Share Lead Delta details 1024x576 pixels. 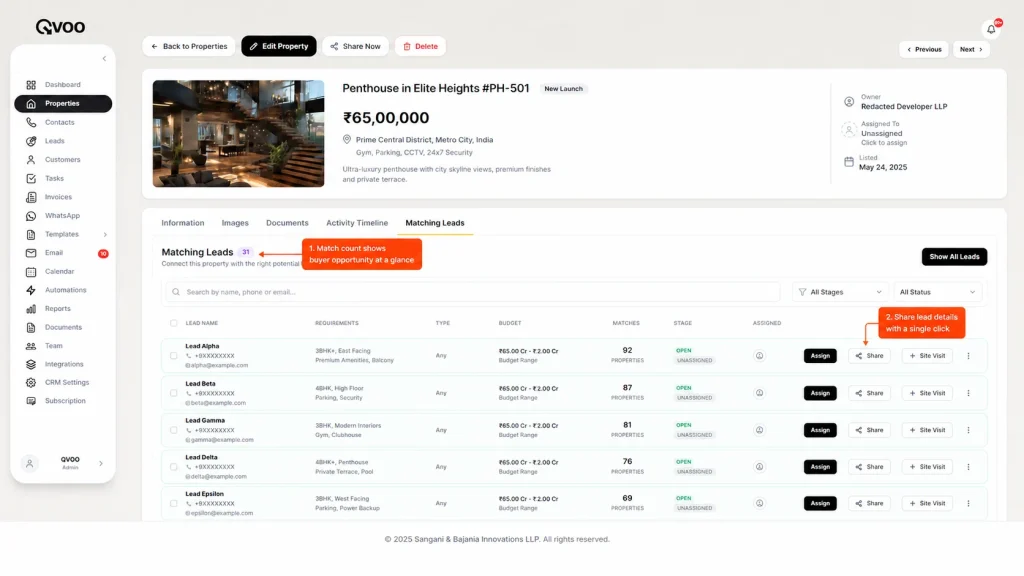[x=869, y=467]
